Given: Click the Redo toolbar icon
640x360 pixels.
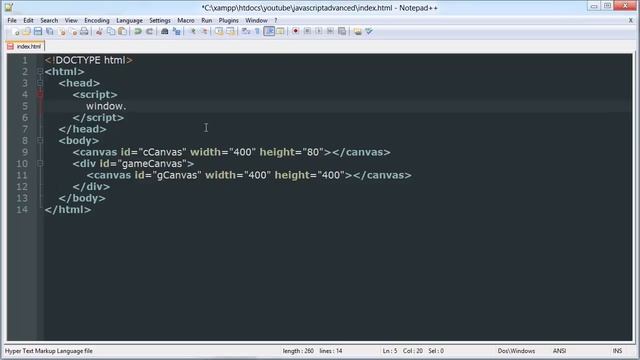Looking at the screenshot, I should pos(149,31).
